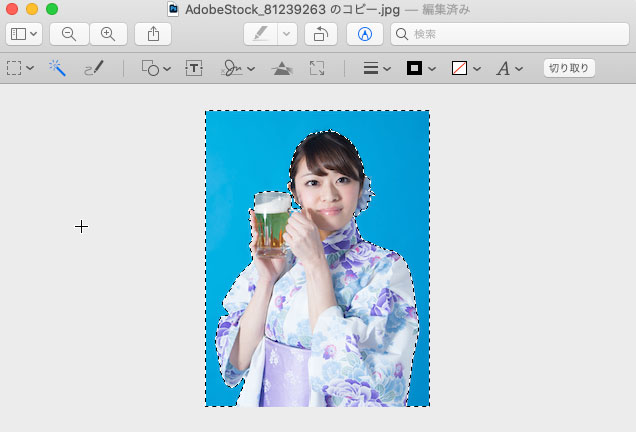Screen dimensions: 636x432
Task: Open the line style dropdown
Action: 376,68
